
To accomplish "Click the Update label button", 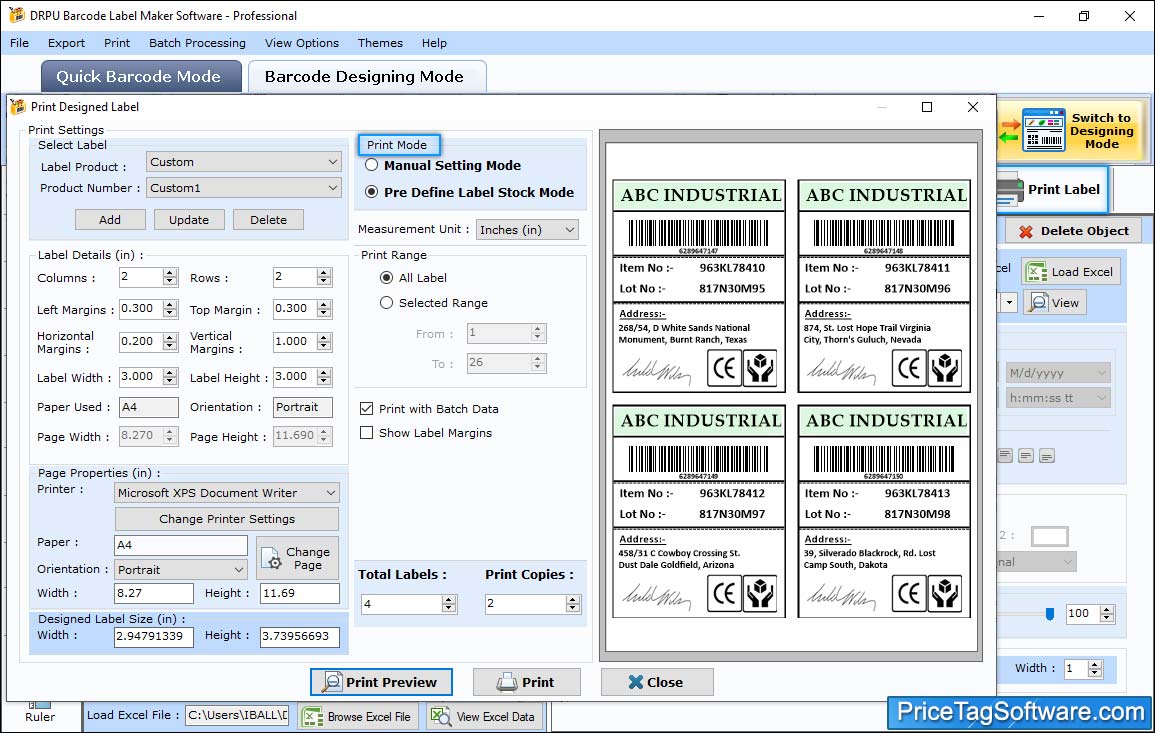I will (189, 220).
